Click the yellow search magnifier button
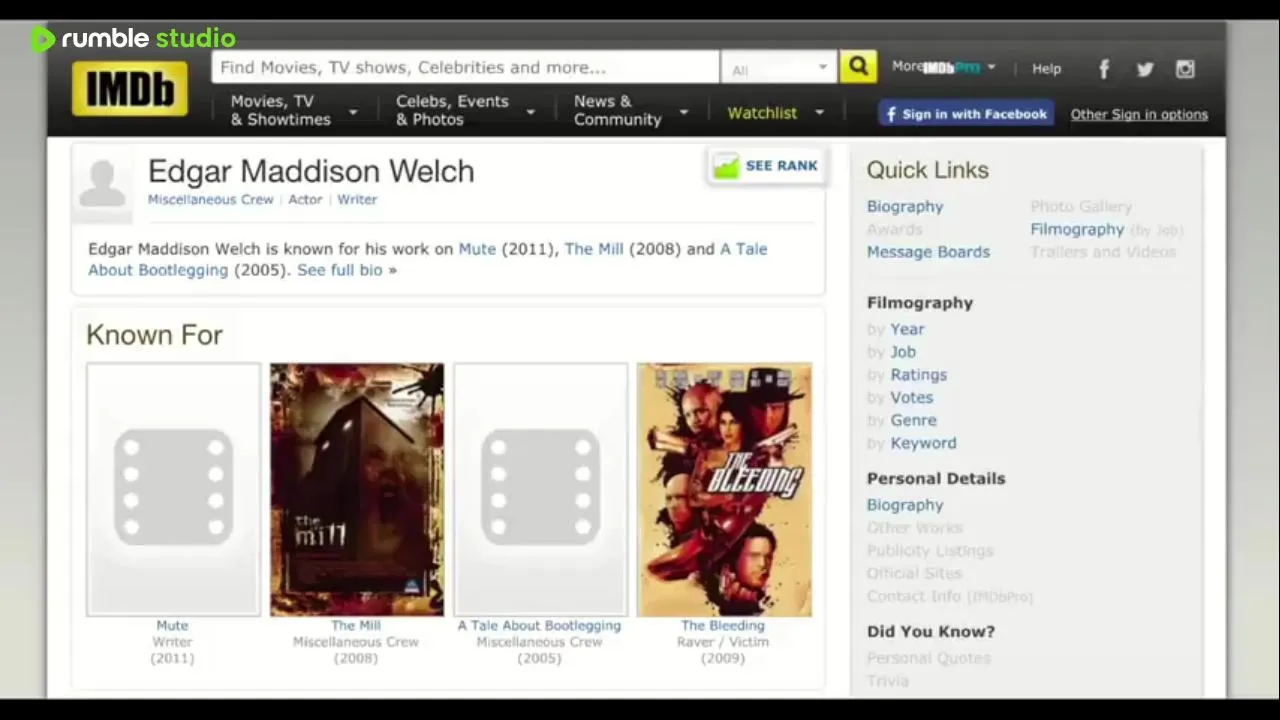 [858, 67]
